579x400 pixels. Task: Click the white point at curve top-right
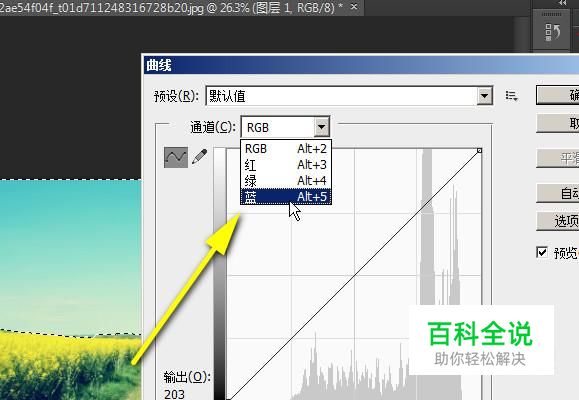coord(479,150)
